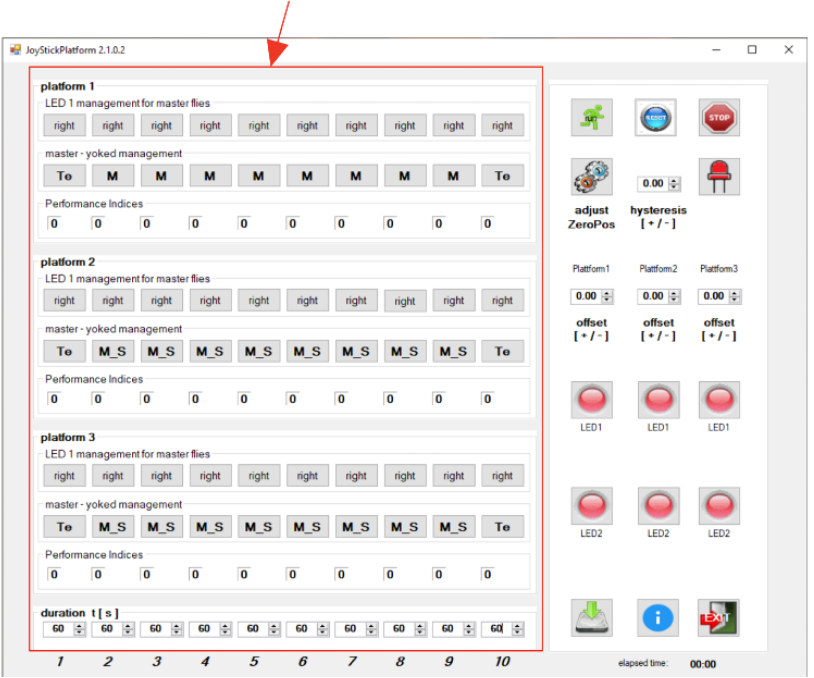
Task: Click platform 3 'right' LED button in period 3
Action: pyautogui.click(x=161, y=476)
